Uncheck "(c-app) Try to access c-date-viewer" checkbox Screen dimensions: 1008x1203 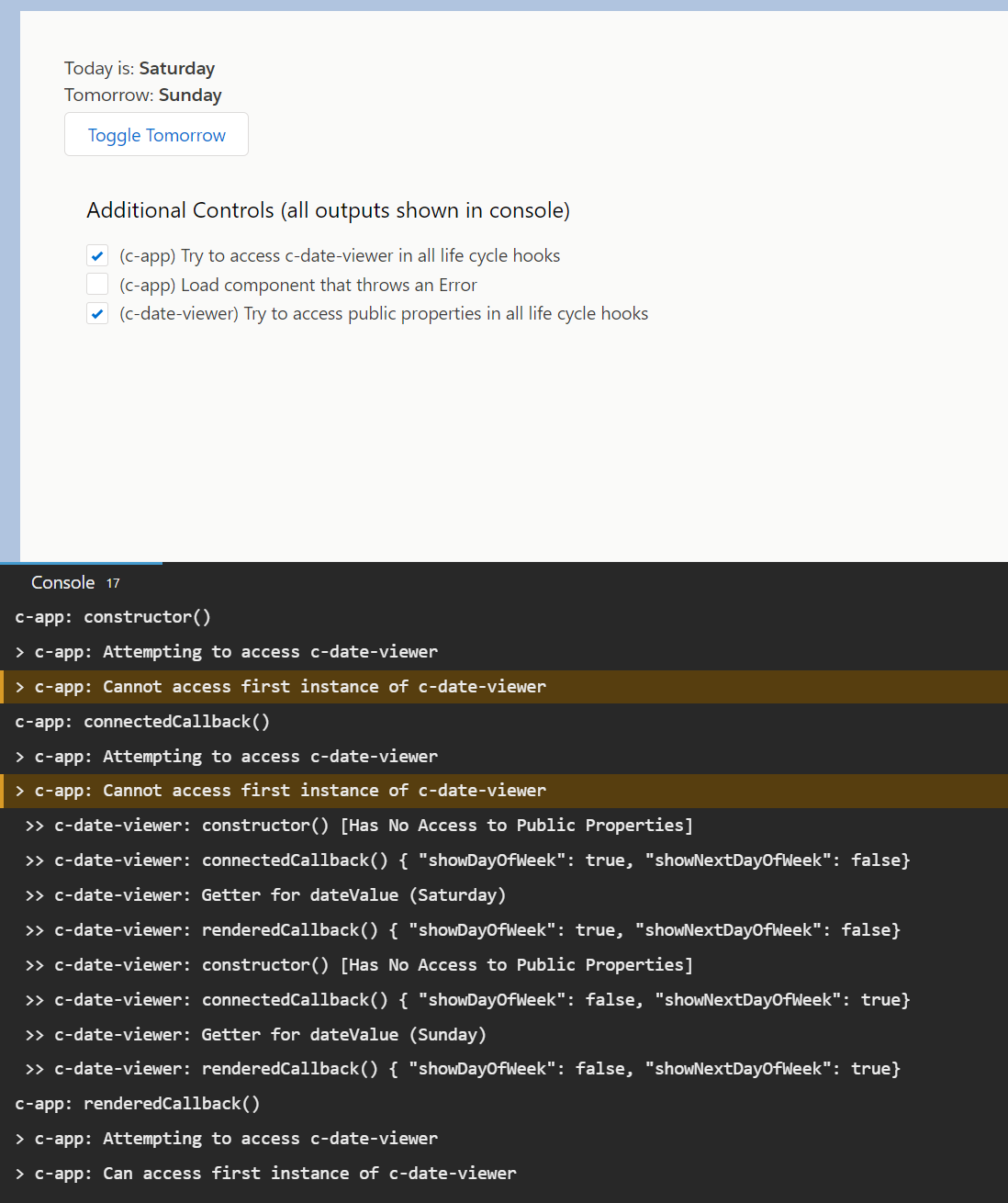(97, 255)
